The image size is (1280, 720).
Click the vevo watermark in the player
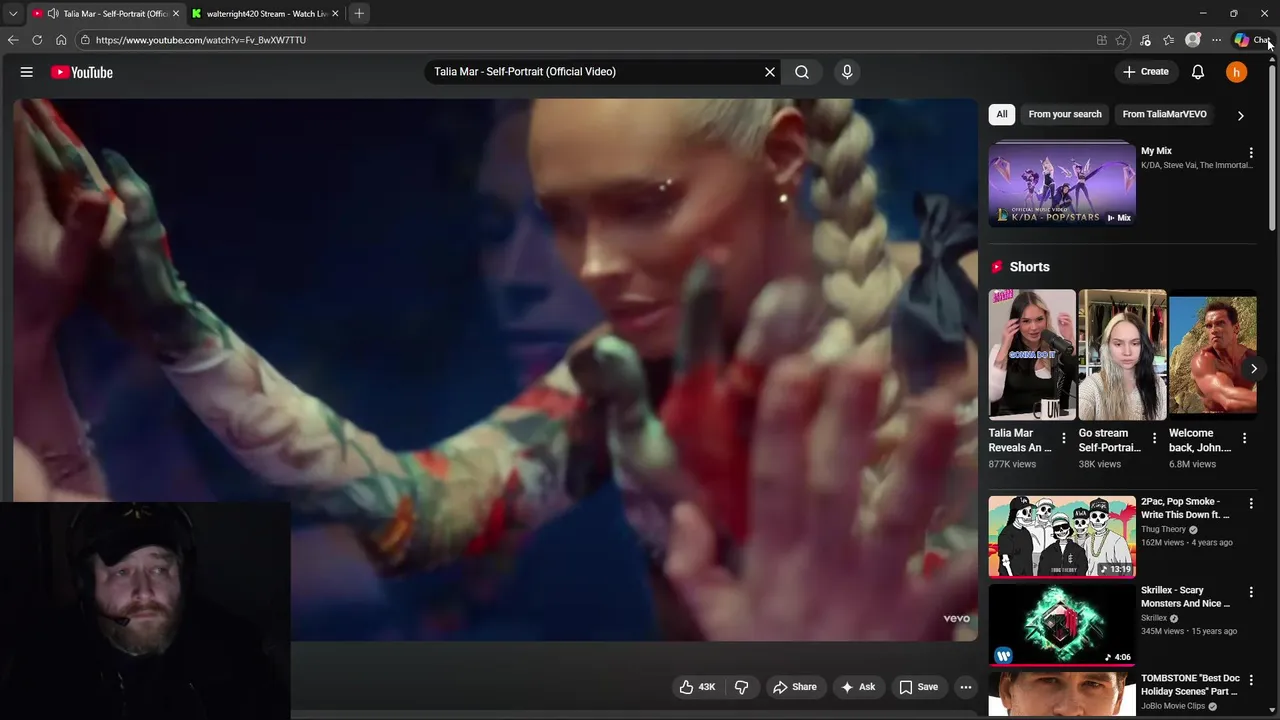click(957, 619)
